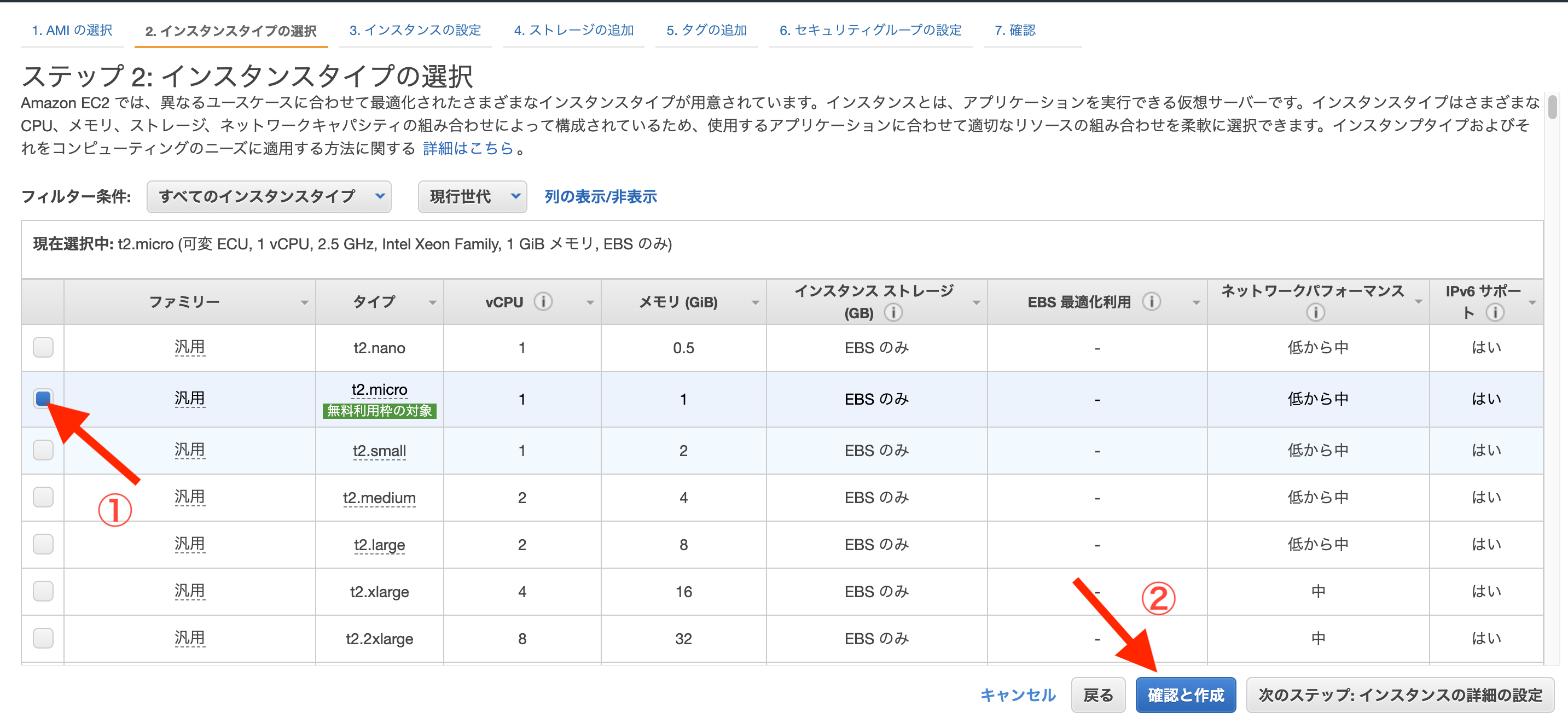This screenshot has height=724, width=1568.
Task: Select the t2.medium row checkbox
Action: 43,497
